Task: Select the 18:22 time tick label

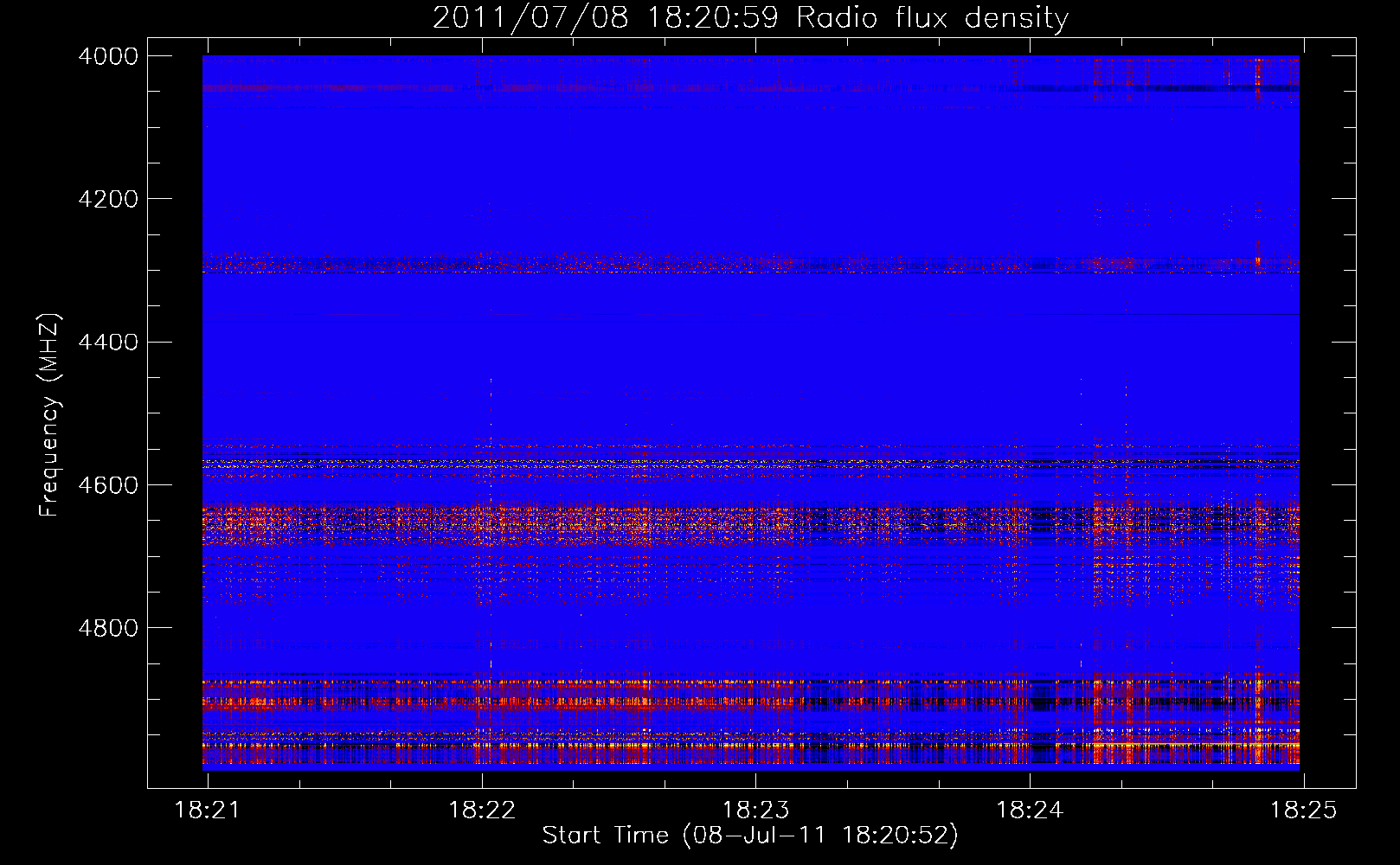Action: 482,811
